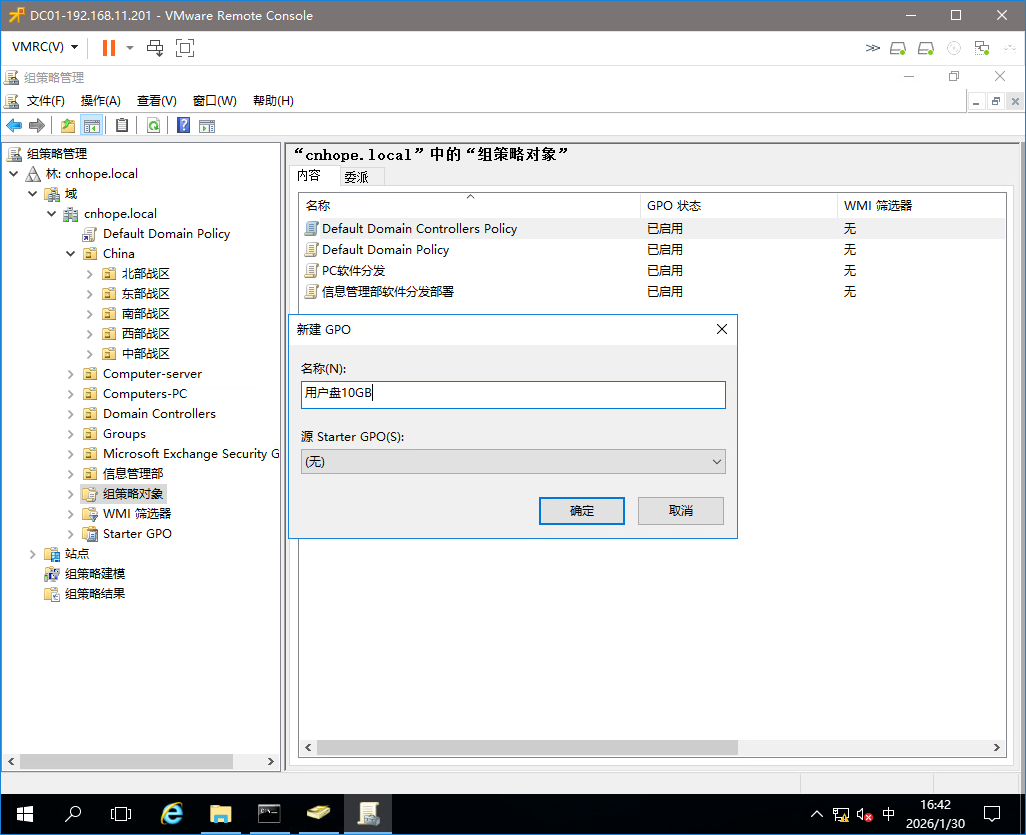Click the clipboard toolbar icon
The width and height of the screenshot is (1026, 835).
(x=122, y=126)
